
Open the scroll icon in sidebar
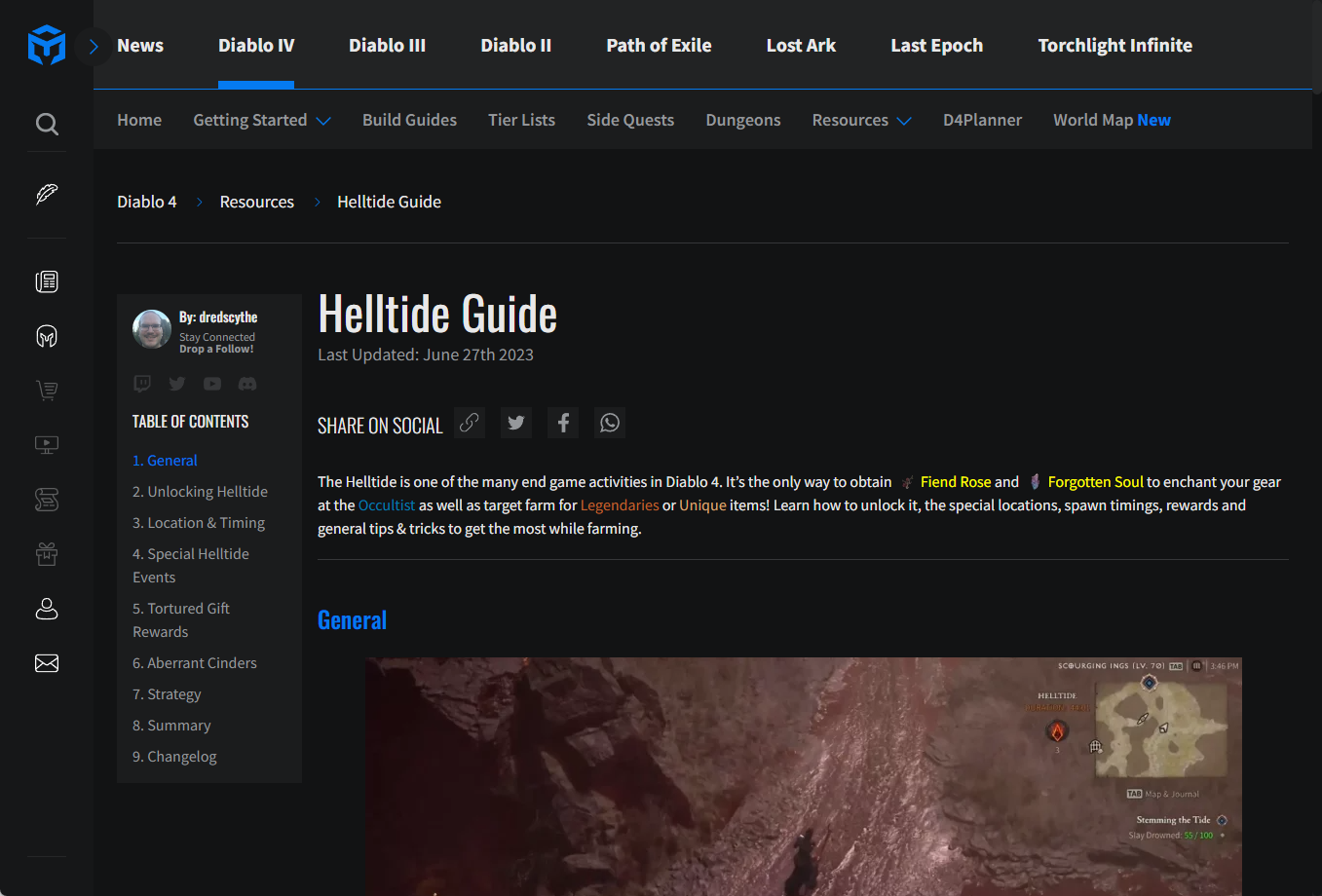[x=47, y=500]
